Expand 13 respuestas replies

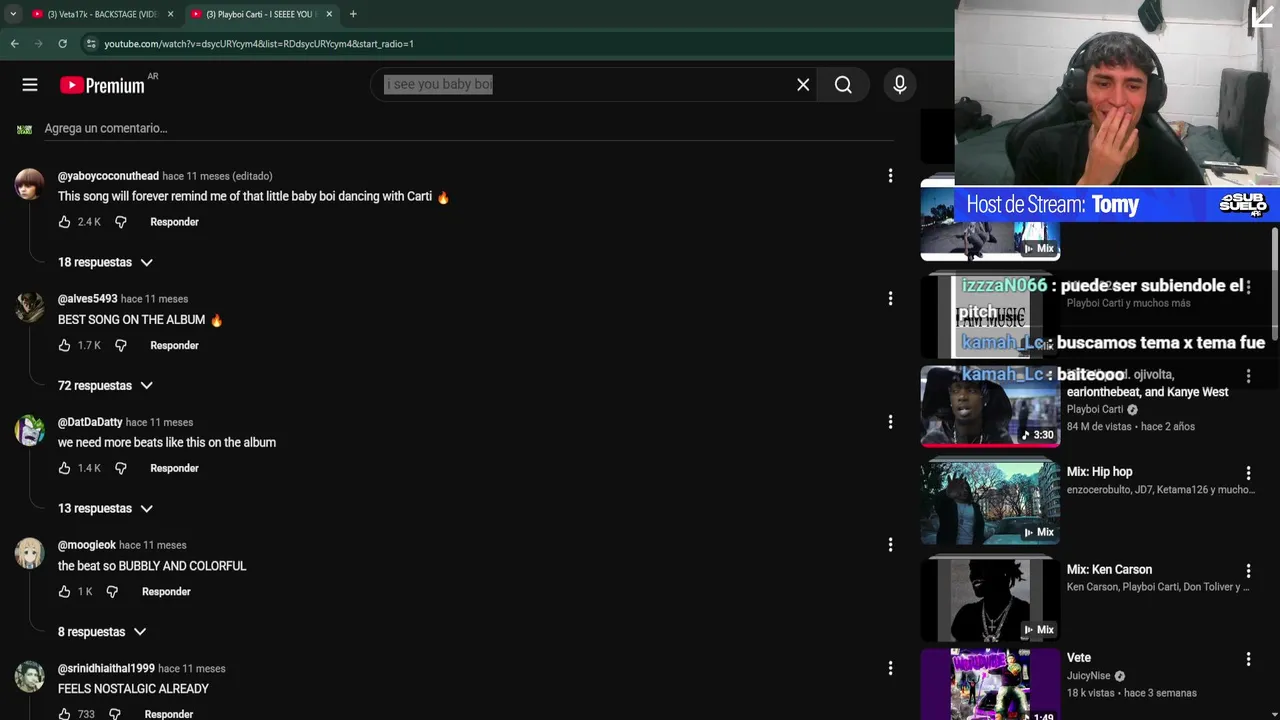pos(105,509)
